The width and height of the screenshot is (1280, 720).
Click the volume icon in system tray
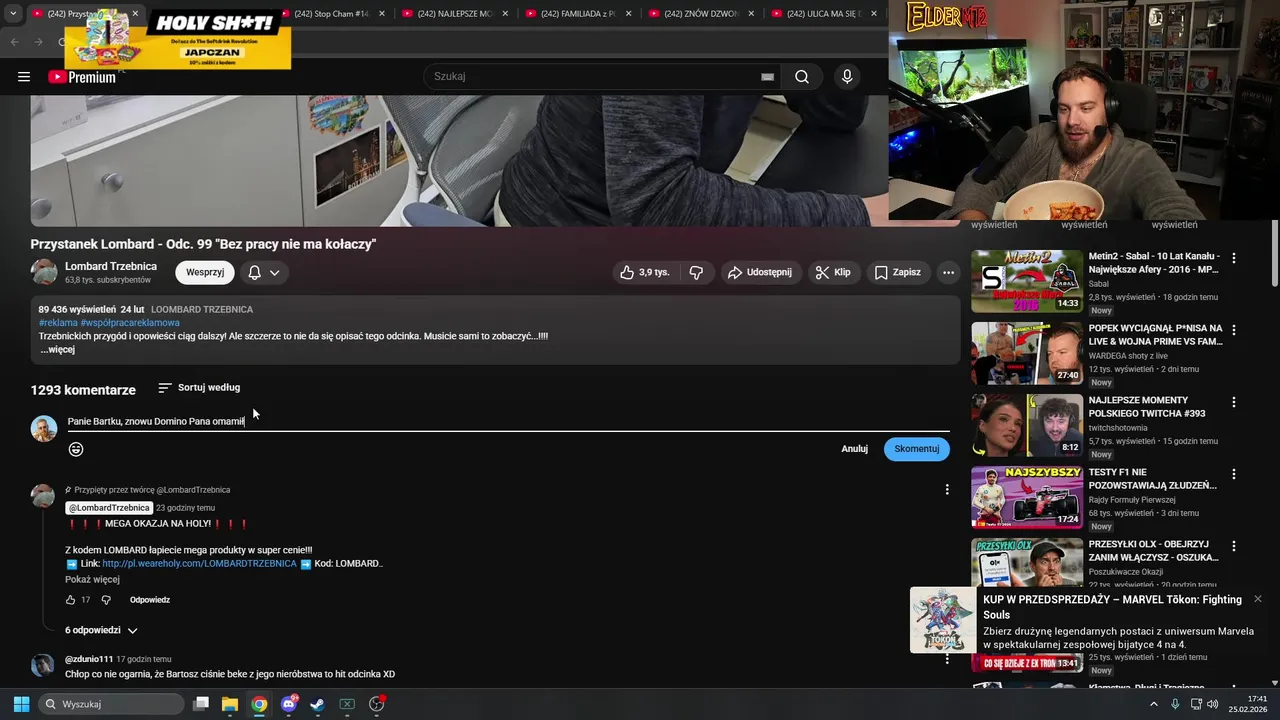point(1213,704)
